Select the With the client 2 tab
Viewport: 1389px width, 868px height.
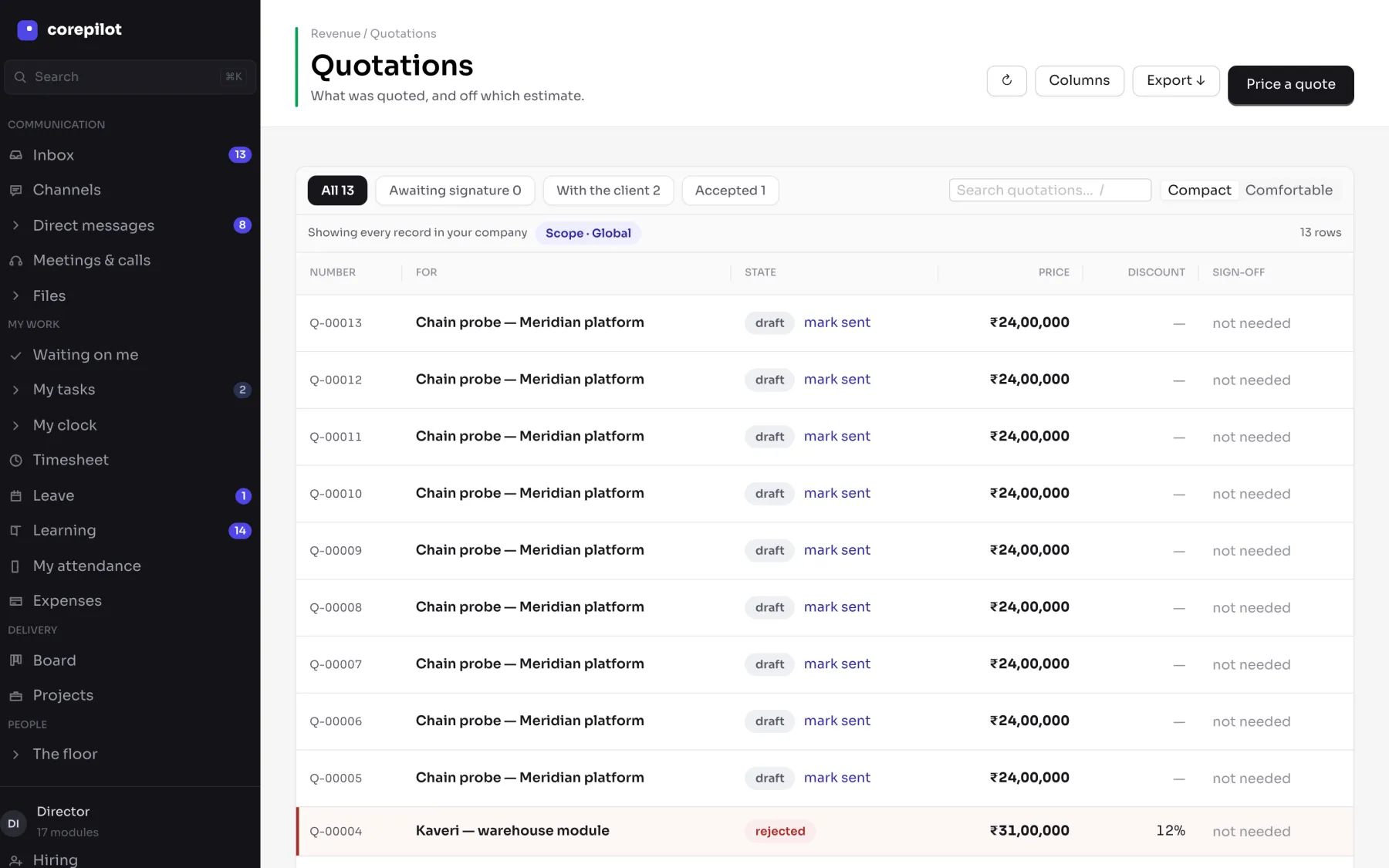coord(608,191)
